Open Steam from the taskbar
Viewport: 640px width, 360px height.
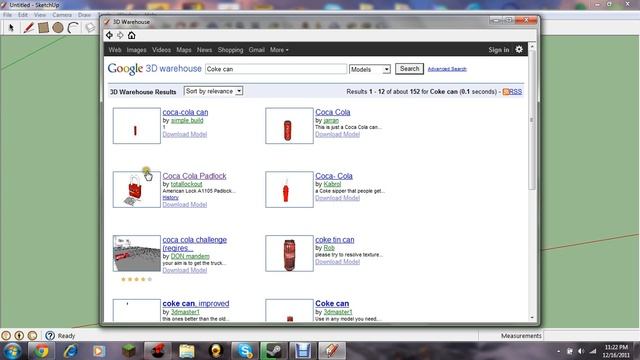pos(274,351)
